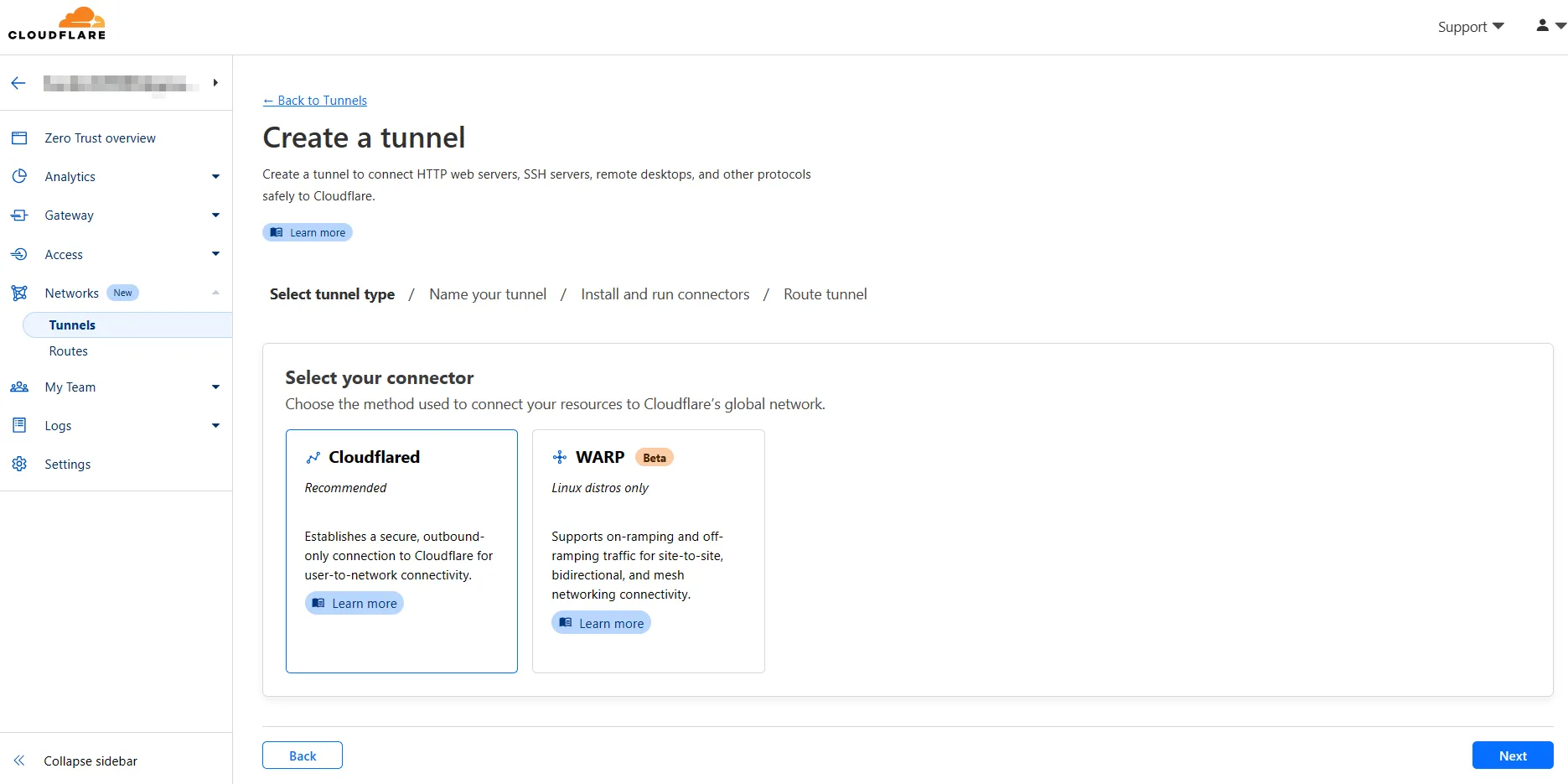This screenshot has height=784, width=1568.
Task: Select Tunnels in the sidebar
Action: click(127, 325)
